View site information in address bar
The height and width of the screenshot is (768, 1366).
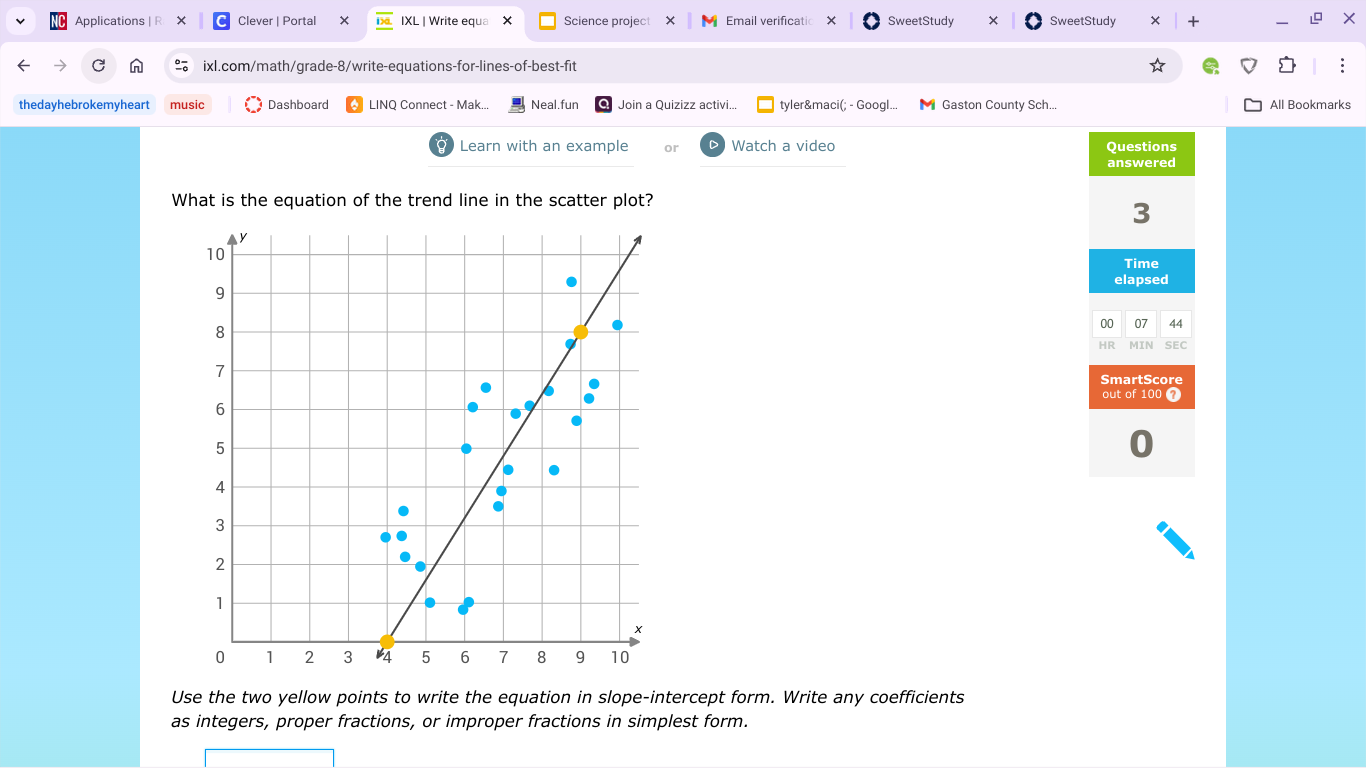181,66
